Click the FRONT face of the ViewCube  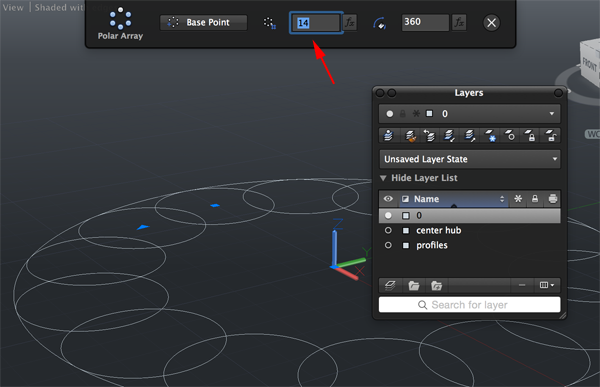tap(589, 64)
